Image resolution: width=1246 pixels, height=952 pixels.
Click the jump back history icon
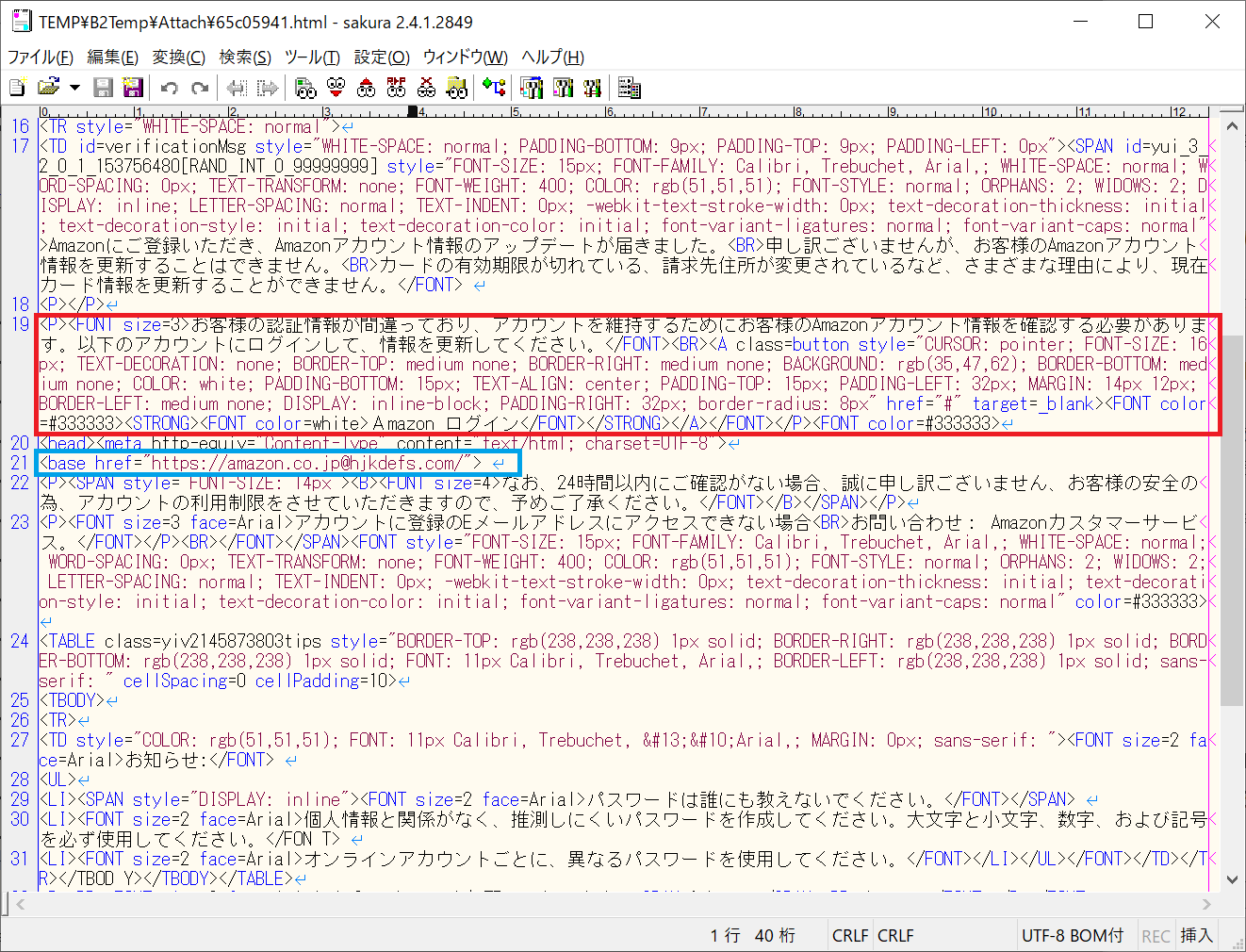(237, 88)
